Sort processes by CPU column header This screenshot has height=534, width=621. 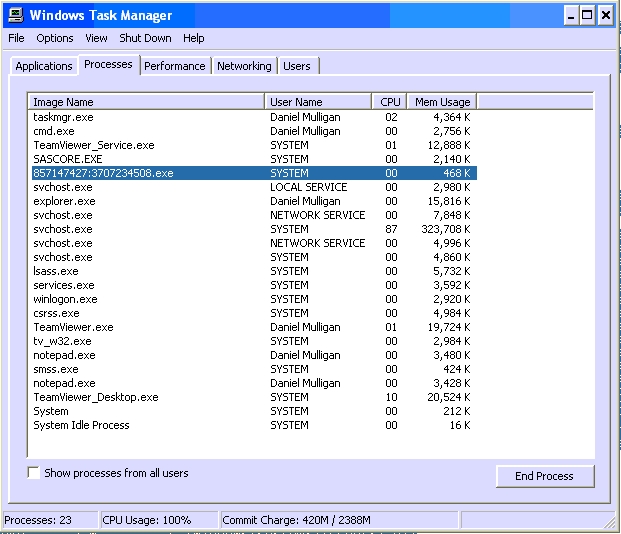[x=390, y=102]
